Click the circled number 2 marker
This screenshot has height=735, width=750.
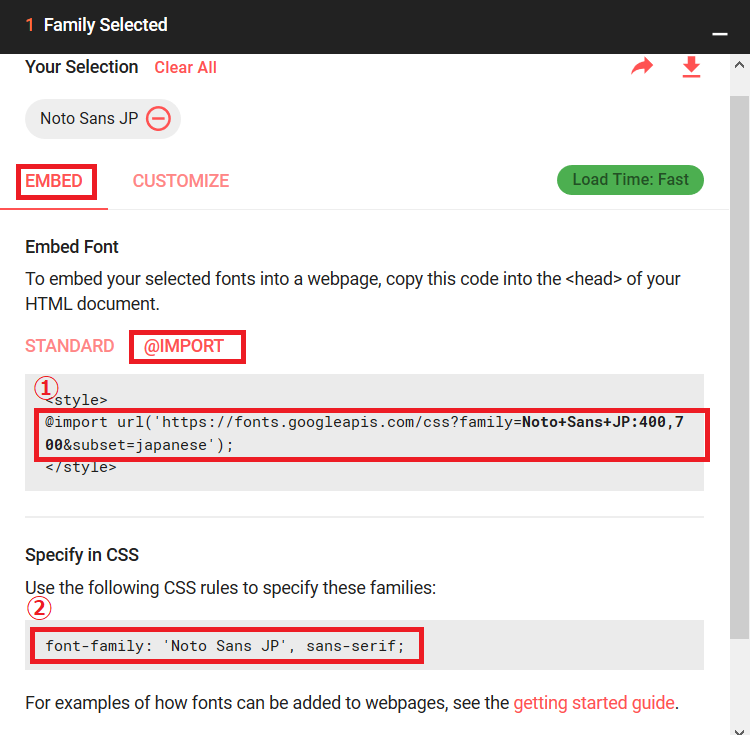[x=38, y=607]
